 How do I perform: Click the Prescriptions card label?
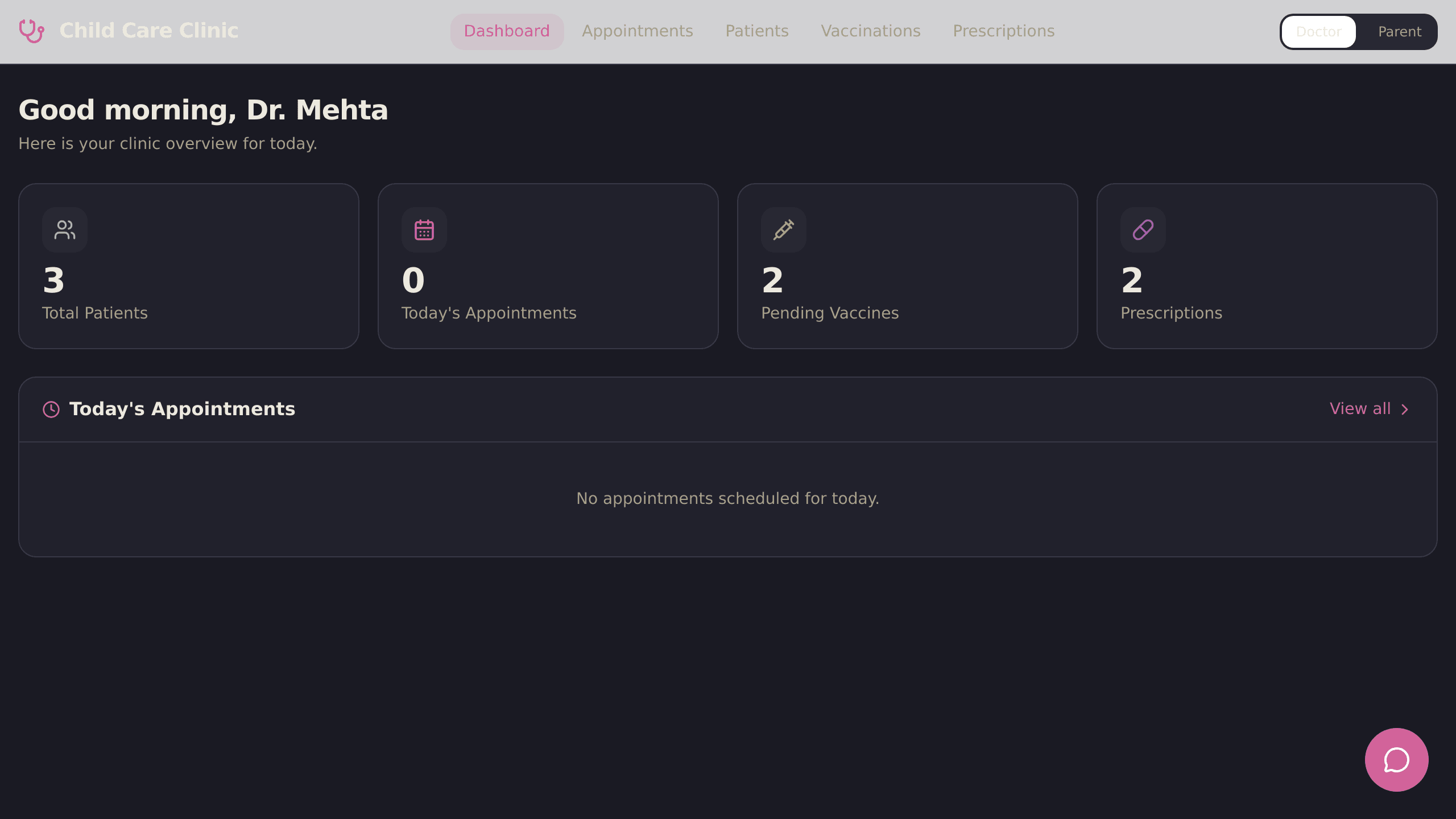1171,313
